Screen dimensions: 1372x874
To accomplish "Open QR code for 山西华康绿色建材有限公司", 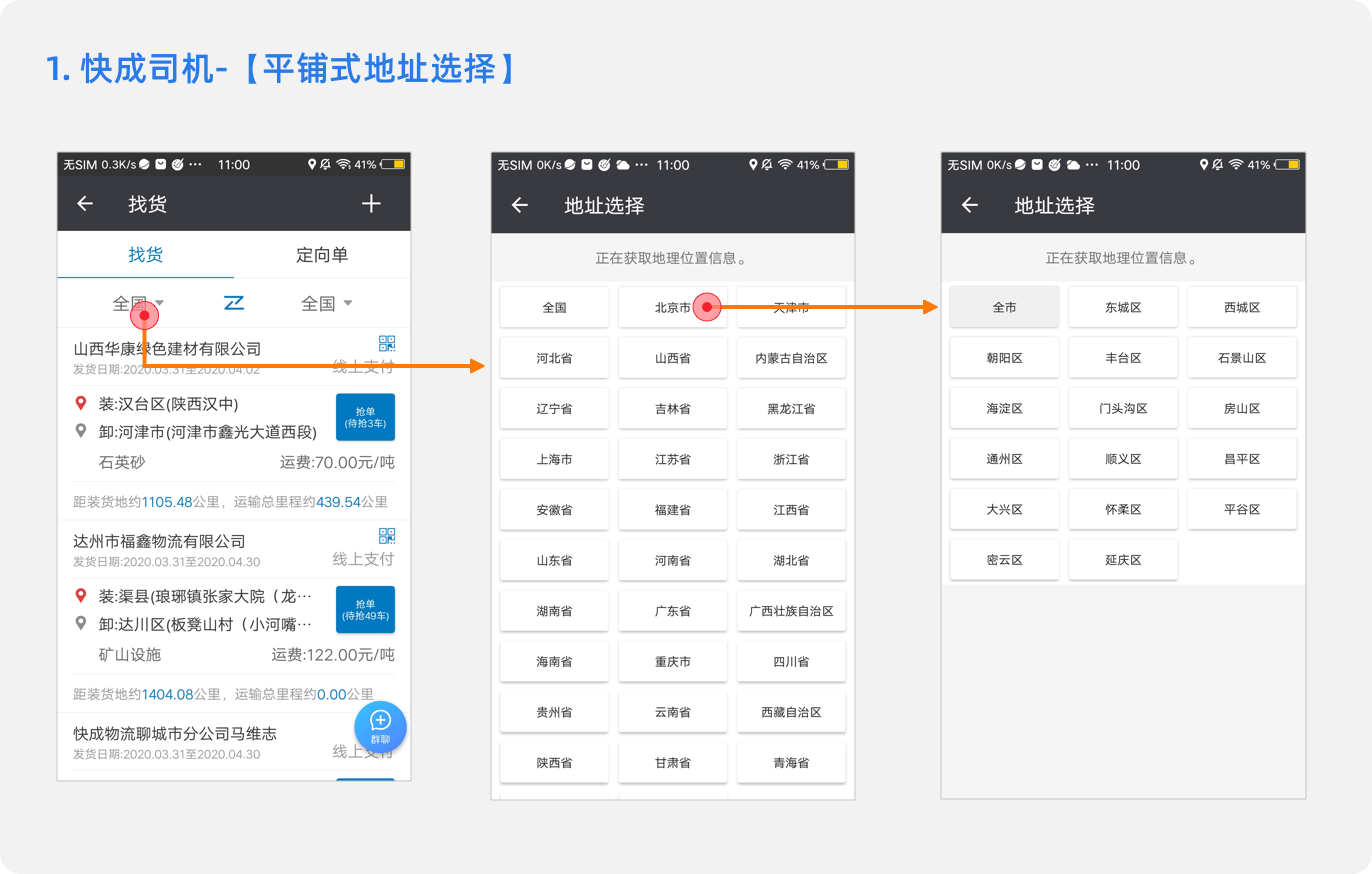I will pyautogui.click(x=387, y=343).
